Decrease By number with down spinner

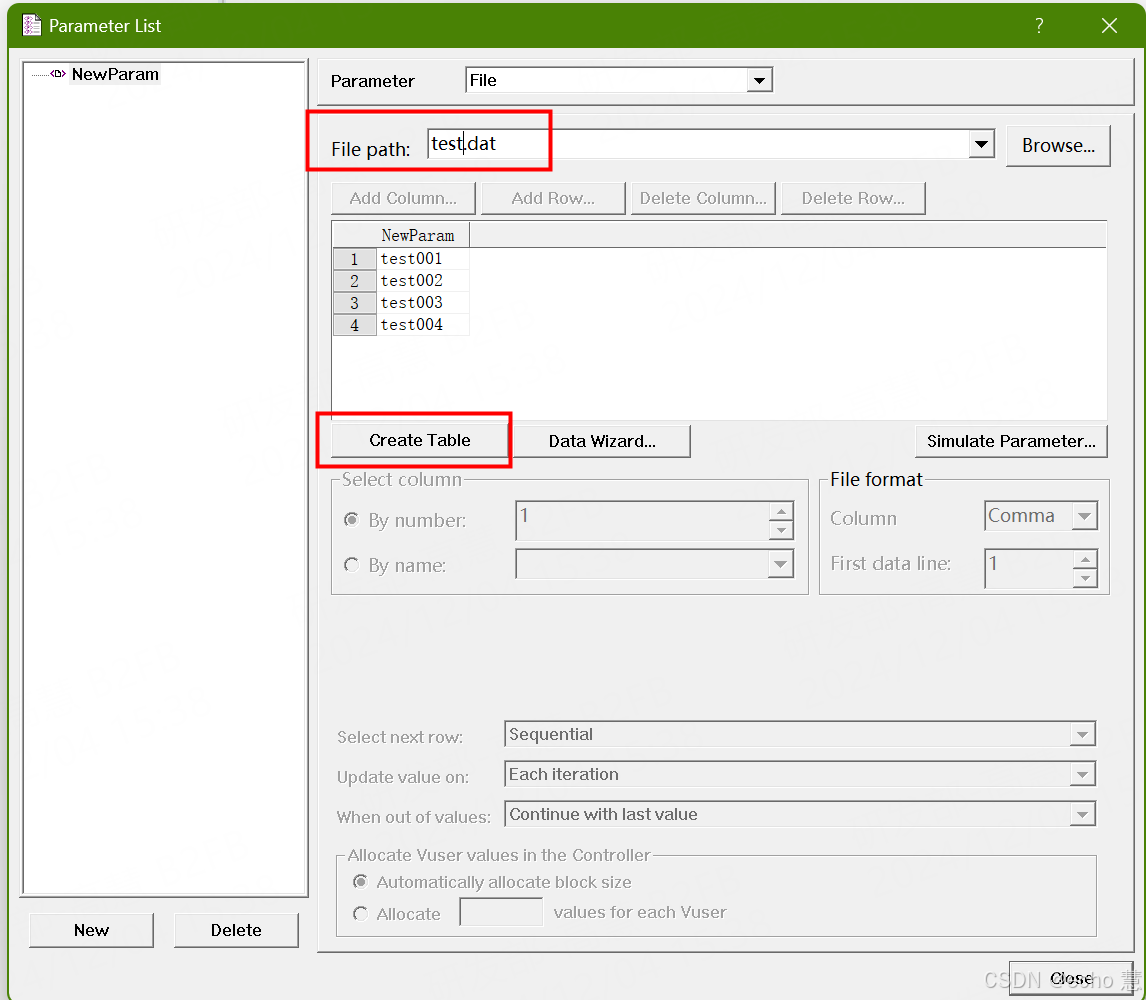(x=781, y=530)
